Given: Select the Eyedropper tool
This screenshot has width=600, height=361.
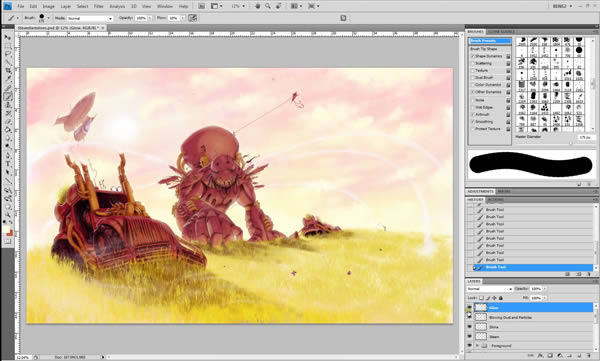Looking at the screenshot, I should pyautogui.click(x=7, y=79).
